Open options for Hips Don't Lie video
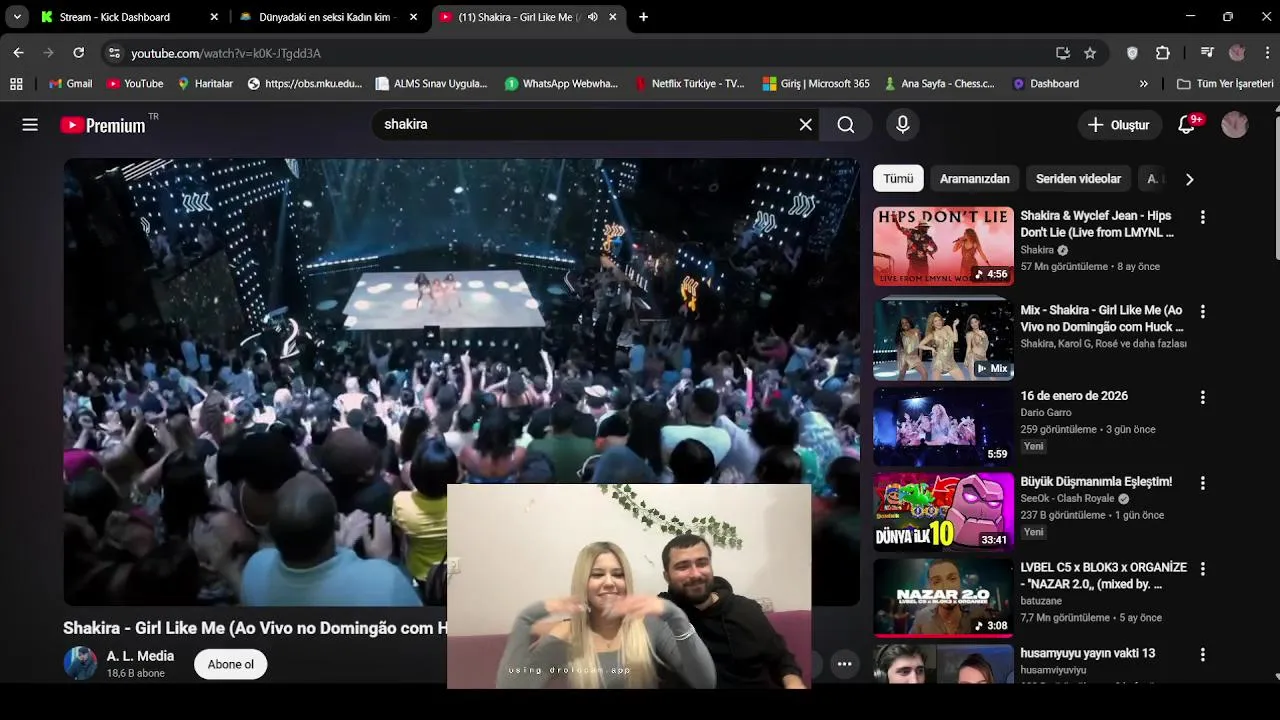This screenshot has width=1280, height=720. (1203, 217)
